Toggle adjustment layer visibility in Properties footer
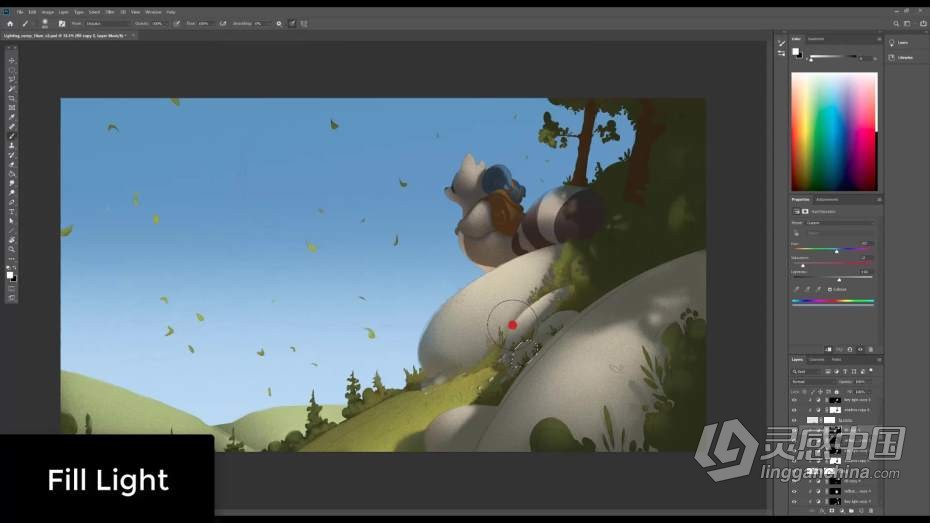The width and height of the screenshot is (930, 523). (x=860, y=350)
